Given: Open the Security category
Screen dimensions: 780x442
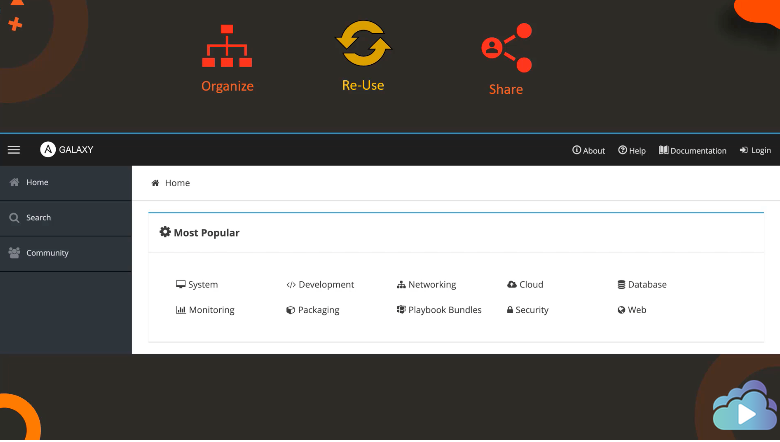Looking at the screenshot, I should (528, 310).
